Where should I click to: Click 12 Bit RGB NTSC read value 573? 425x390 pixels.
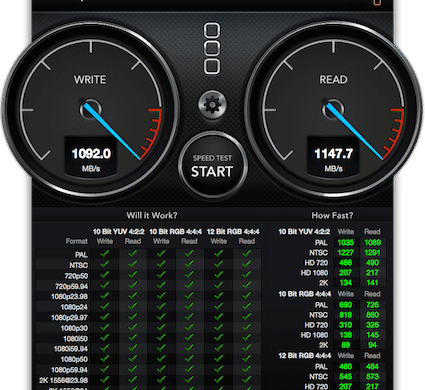coord(372,376)
